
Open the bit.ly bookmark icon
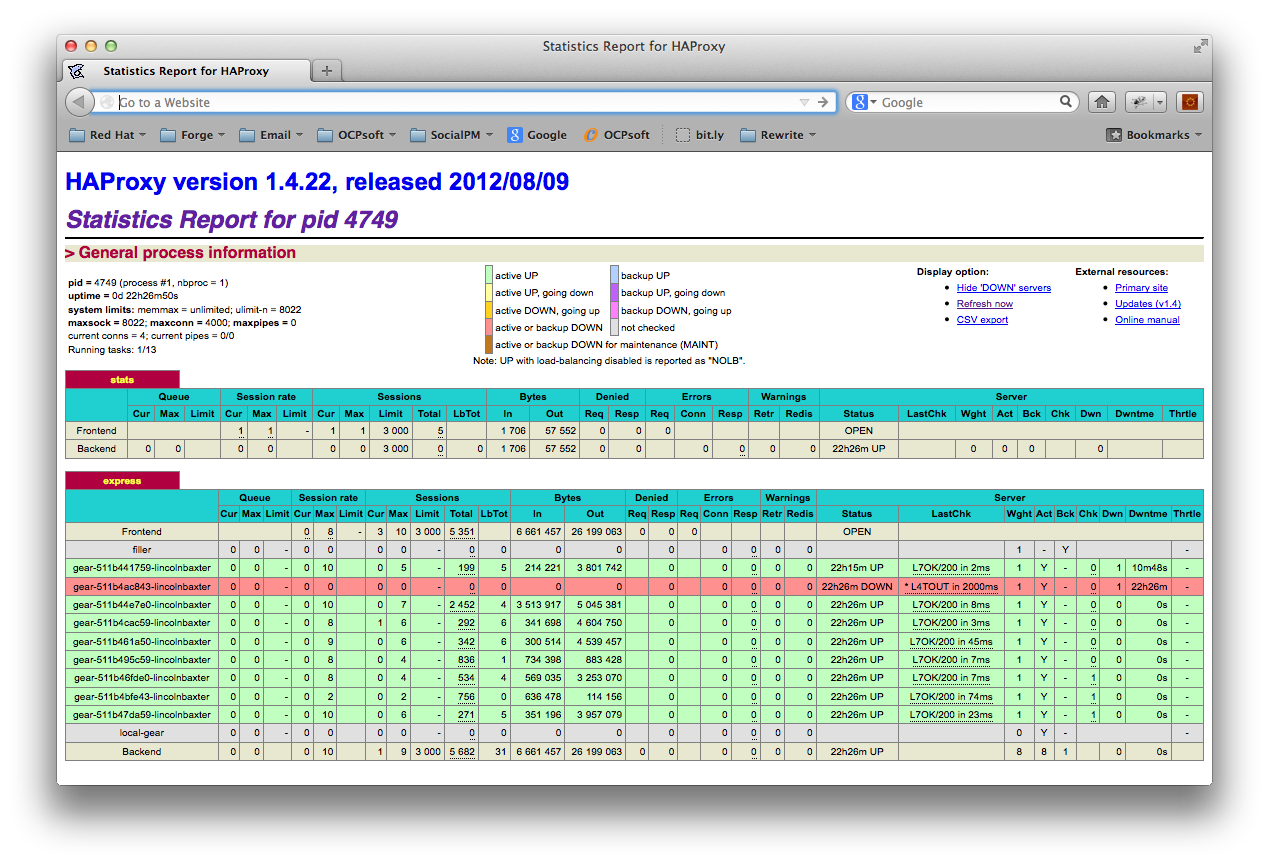pyautogui.click(x=683, y=135)
